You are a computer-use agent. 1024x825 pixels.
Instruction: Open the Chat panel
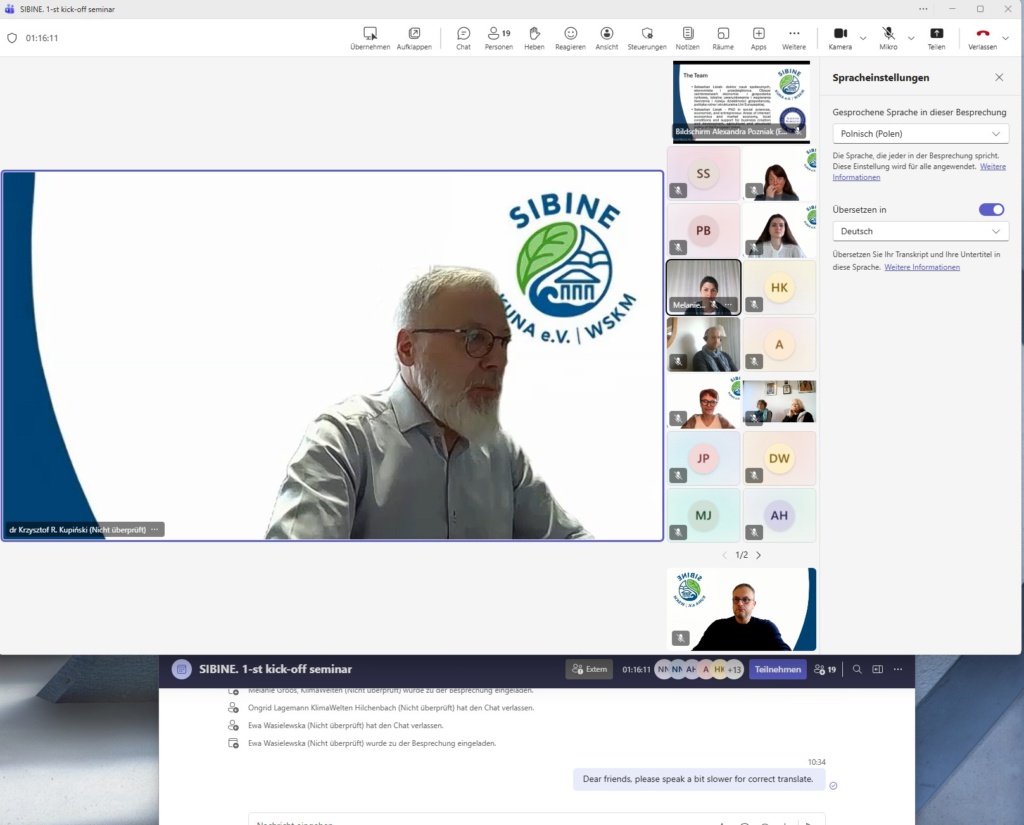[x=463, y=38]
